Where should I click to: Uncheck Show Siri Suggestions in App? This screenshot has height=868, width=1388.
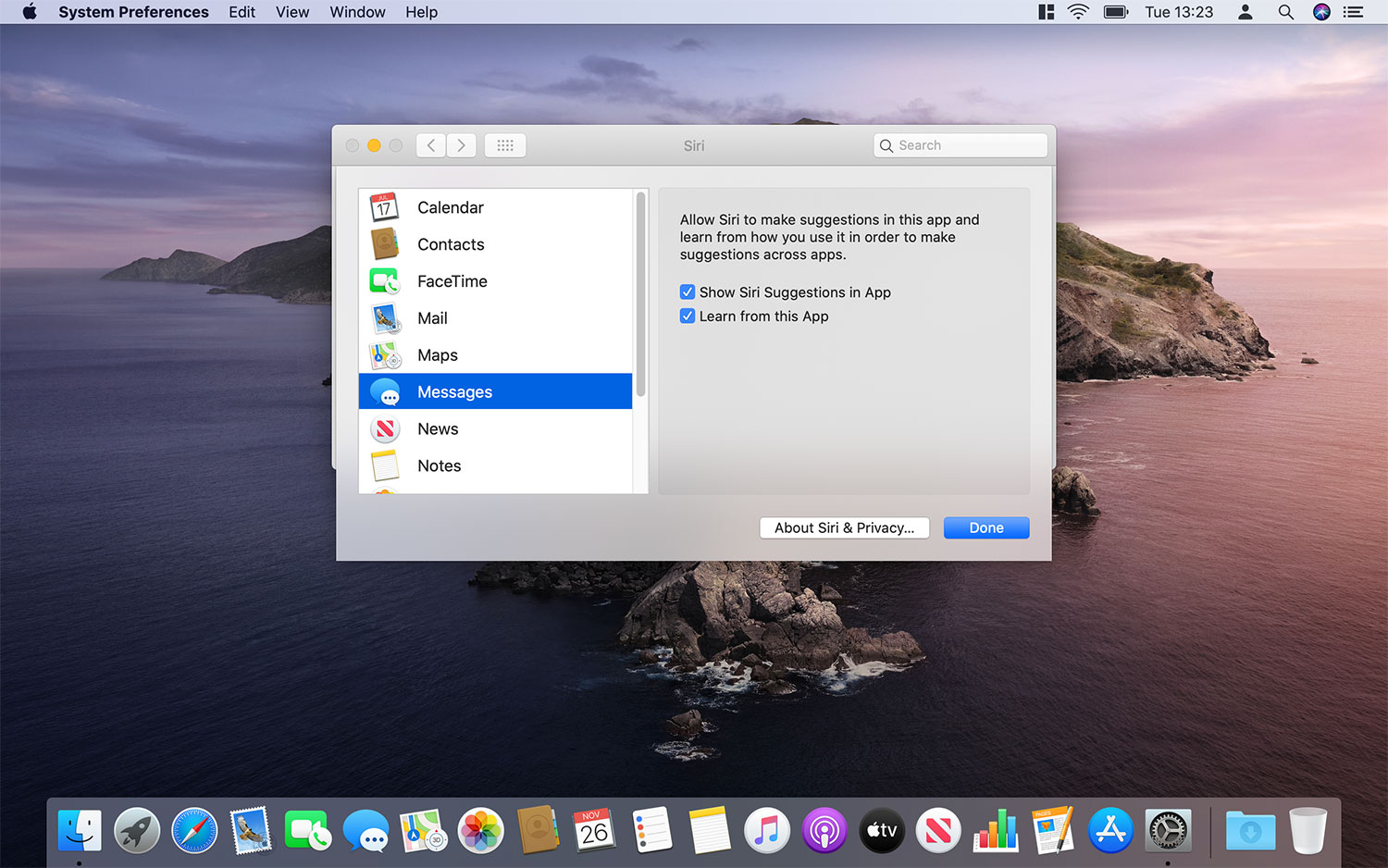click(x=688, y=292)
